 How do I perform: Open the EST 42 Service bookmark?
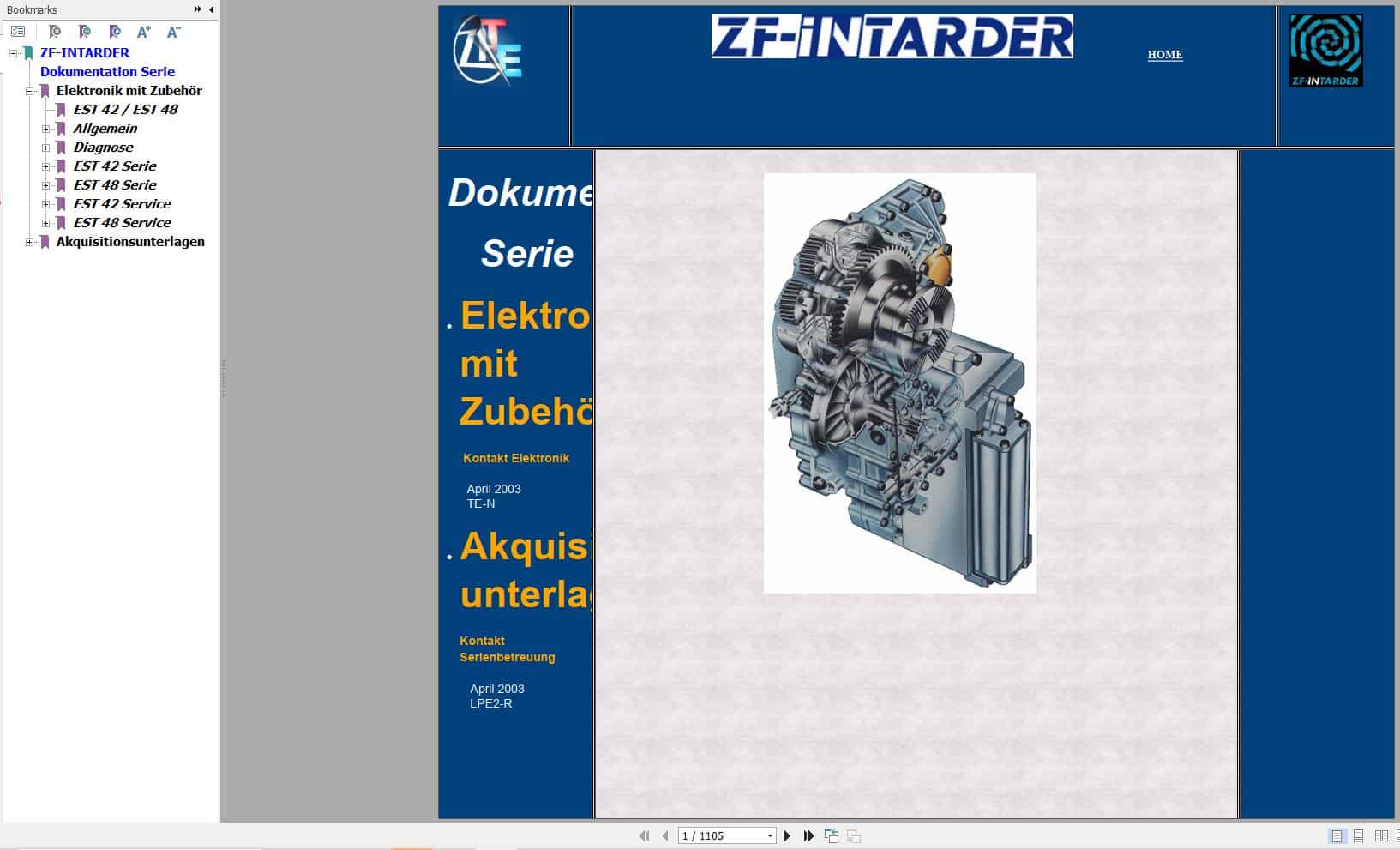(x=122, y=204)
